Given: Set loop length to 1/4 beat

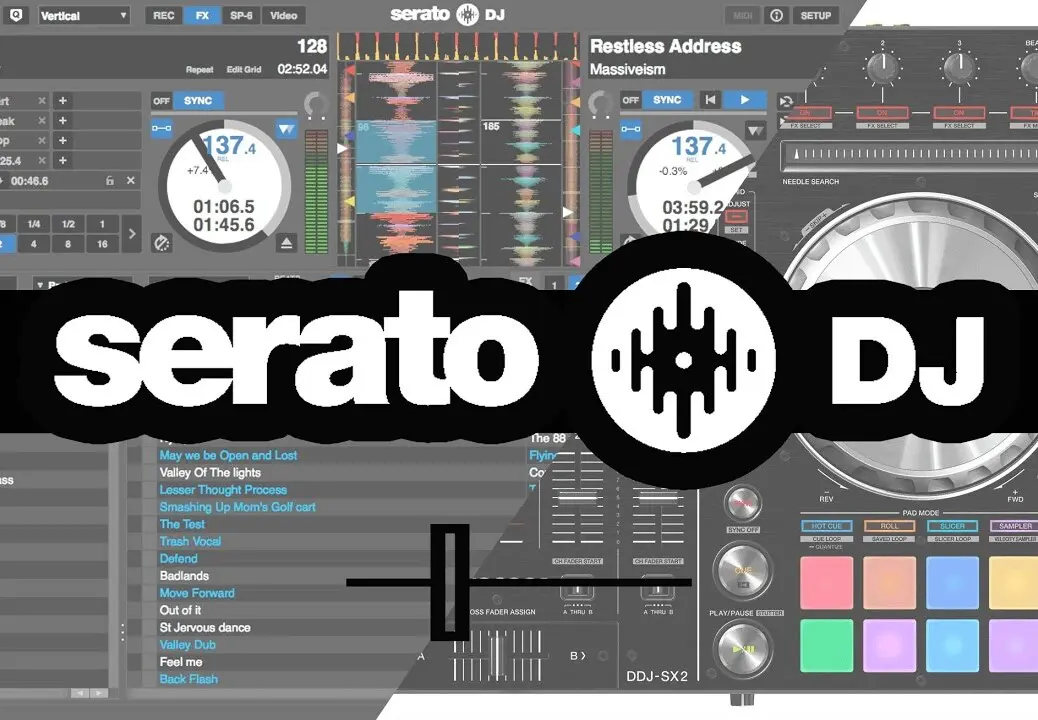Looking at the screenshot, I should point(34,224).
